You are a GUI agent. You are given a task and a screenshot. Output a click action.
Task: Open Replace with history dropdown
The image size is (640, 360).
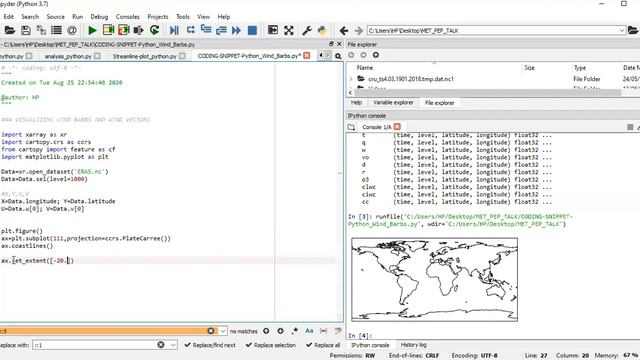(x=173, y=345)
